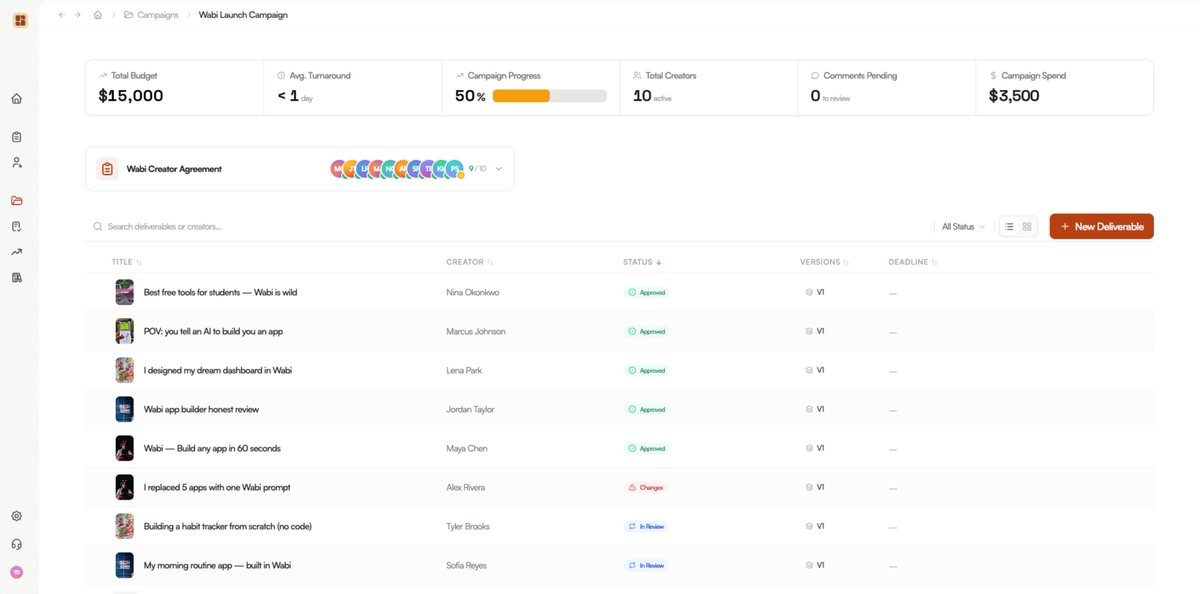Screen dimensions: 1200x594
Task: Click the search deliverables or creators field
Action: coord(510,227)
